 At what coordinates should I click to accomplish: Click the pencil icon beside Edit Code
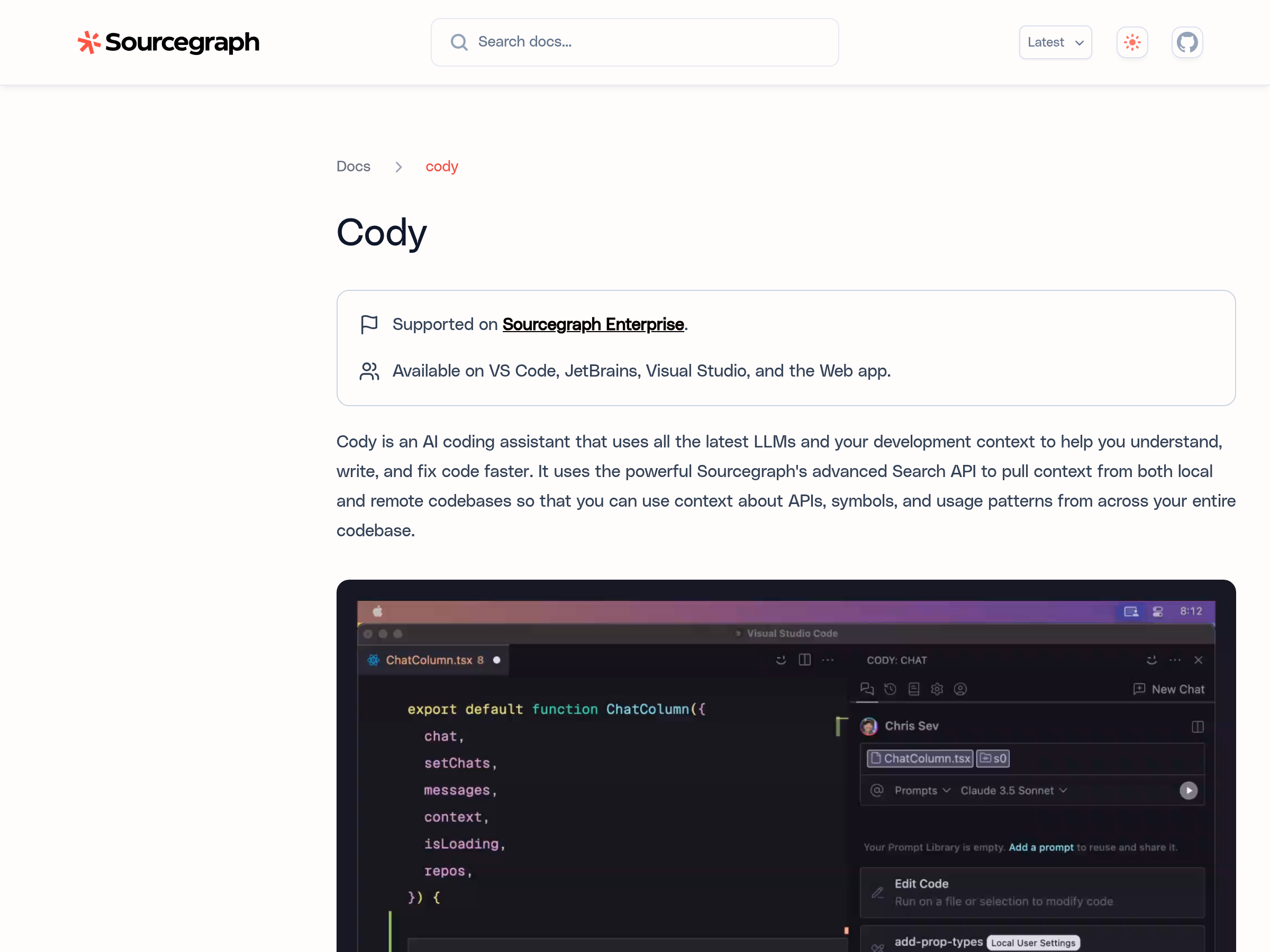tap(877, 892)
